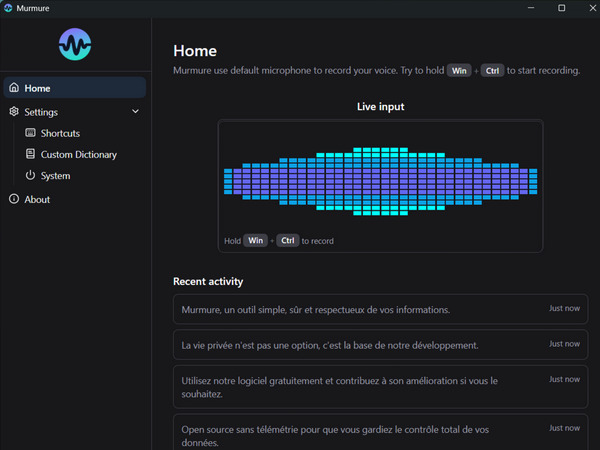Click the Win key badge in Home description
The height and width of the screenshot is (450, 600).
pyautogui.click(x=459, y=71)
